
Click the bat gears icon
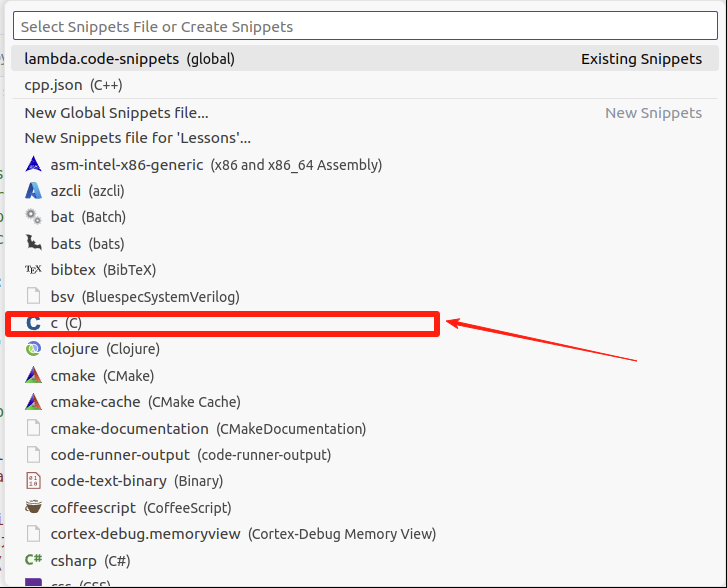tap(33, 217)
